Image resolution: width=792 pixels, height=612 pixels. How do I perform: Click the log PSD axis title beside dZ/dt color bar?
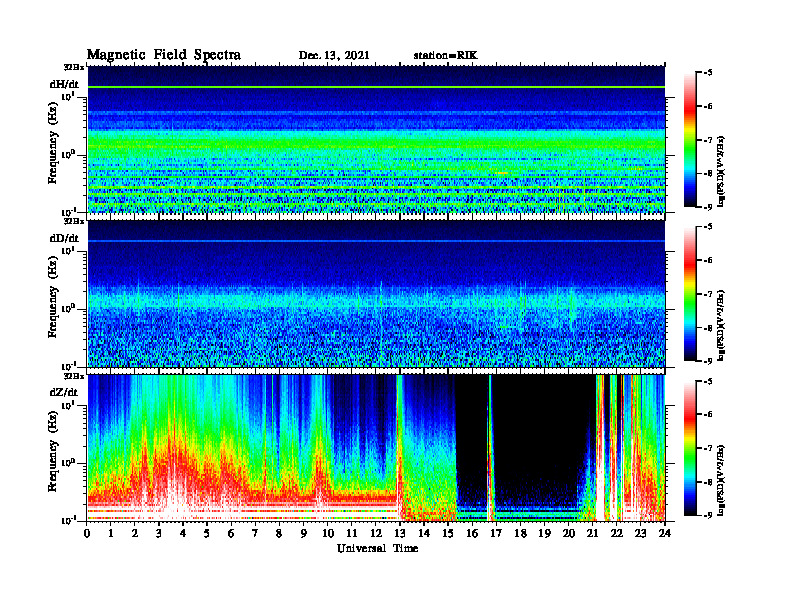tap(721, 479)
